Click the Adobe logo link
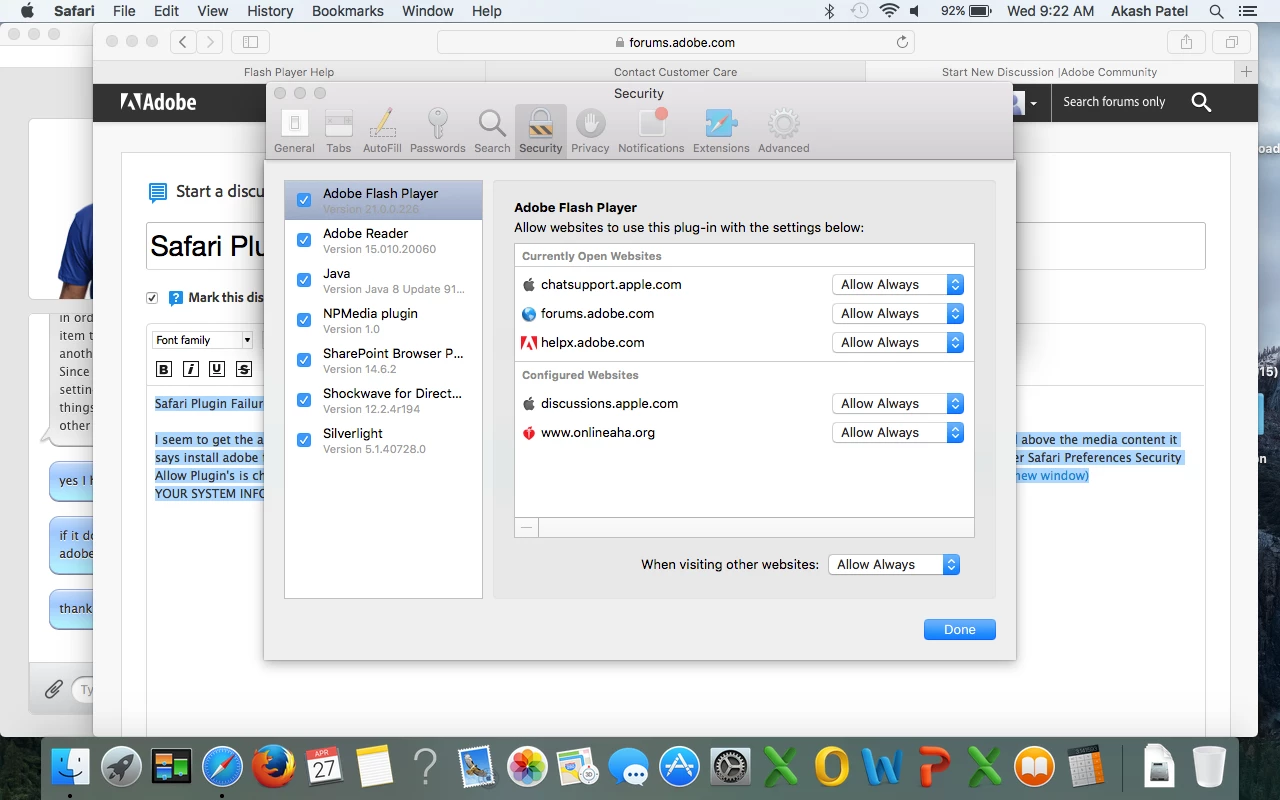This screenshot has height=800, width=1280. [x=158, y=102]
